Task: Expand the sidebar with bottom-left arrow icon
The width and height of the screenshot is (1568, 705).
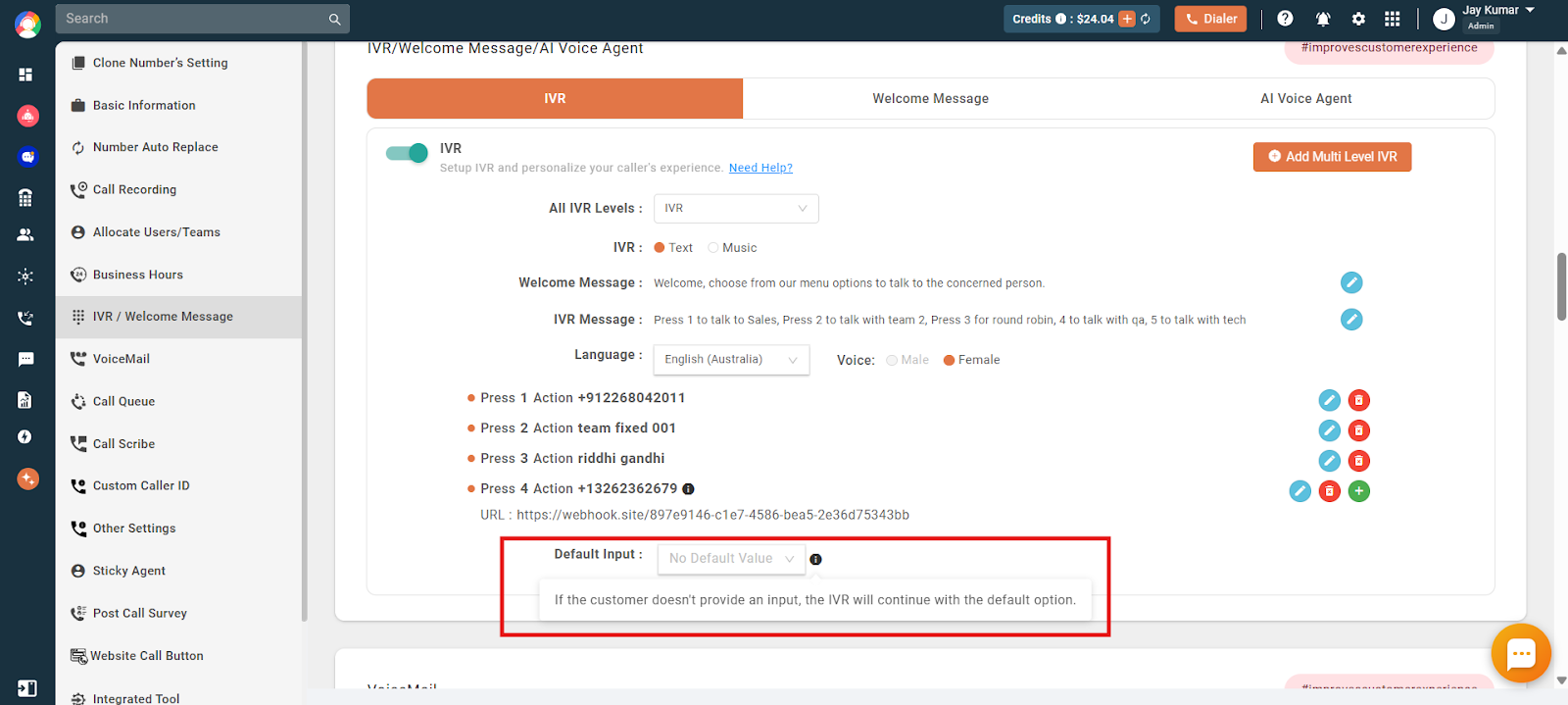Action: (x=26, y=688)
